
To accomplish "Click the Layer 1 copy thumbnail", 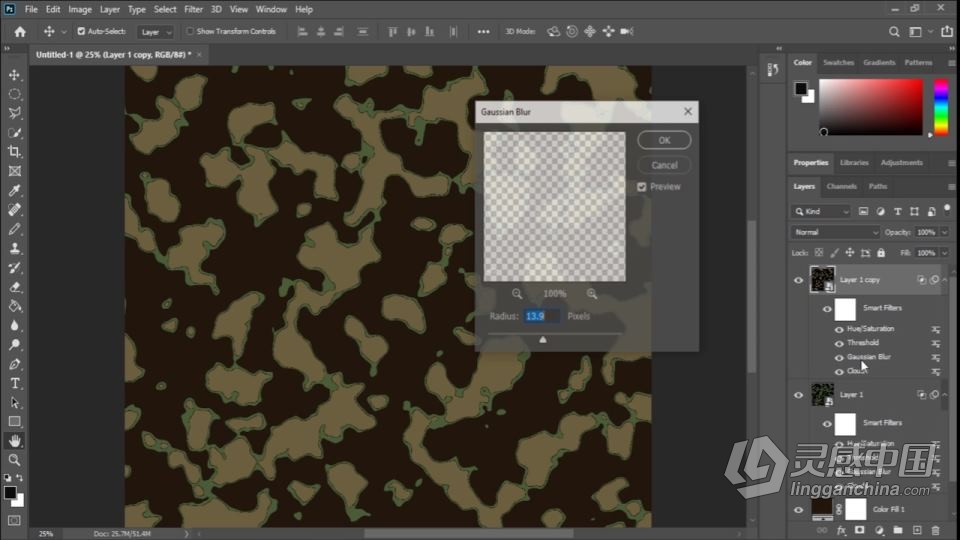I will coord(822,279).
